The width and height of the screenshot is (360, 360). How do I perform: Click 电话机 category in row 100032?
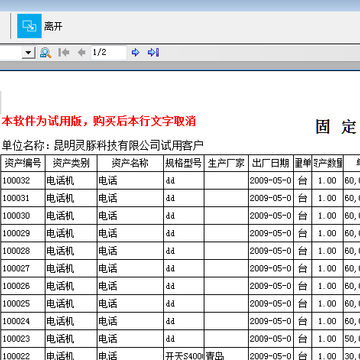(x=71, y=181)
